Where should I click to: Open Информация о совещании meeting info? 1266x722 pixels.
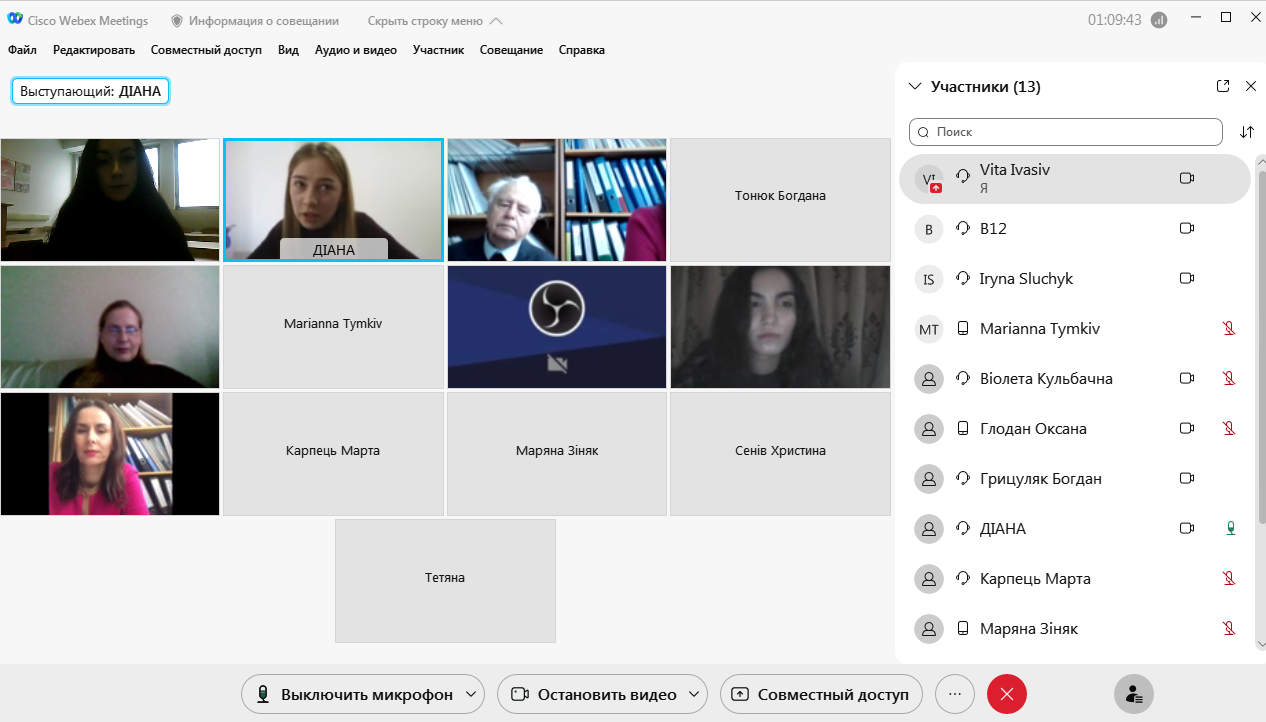point(255,21)
